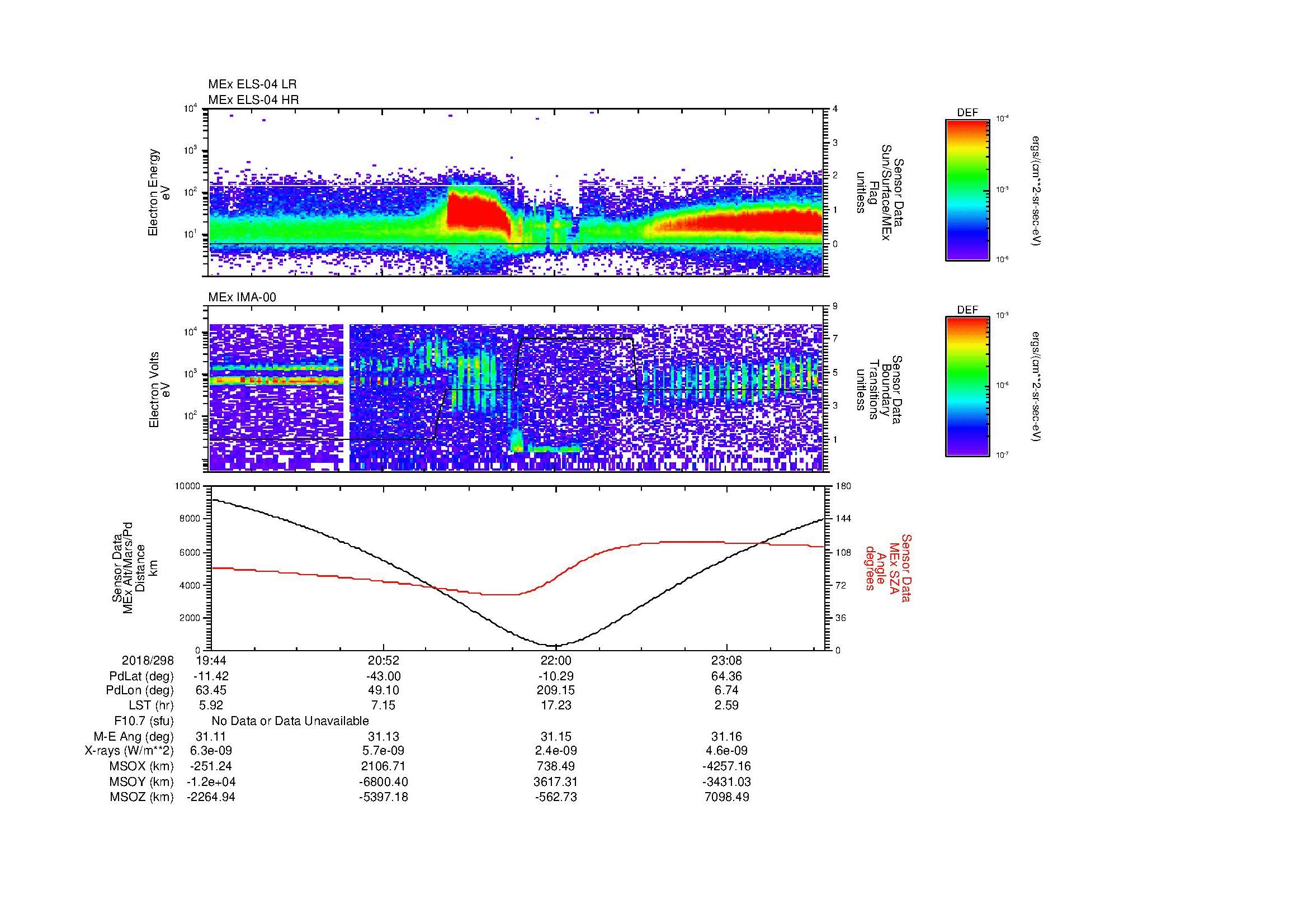Click the time tick label '22:00'
This screenshot has width=1308, height=924.
click(x=555, y=660)
